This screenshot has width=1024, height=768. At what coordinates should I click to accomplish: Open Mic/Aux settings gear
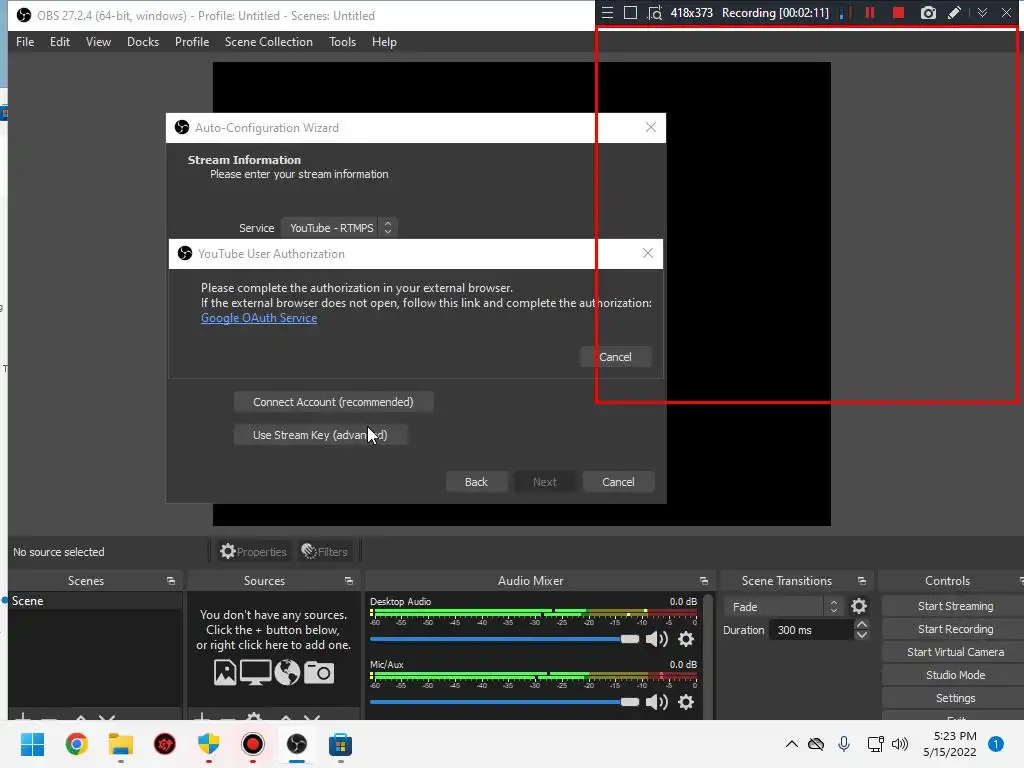tap(686, 702)
